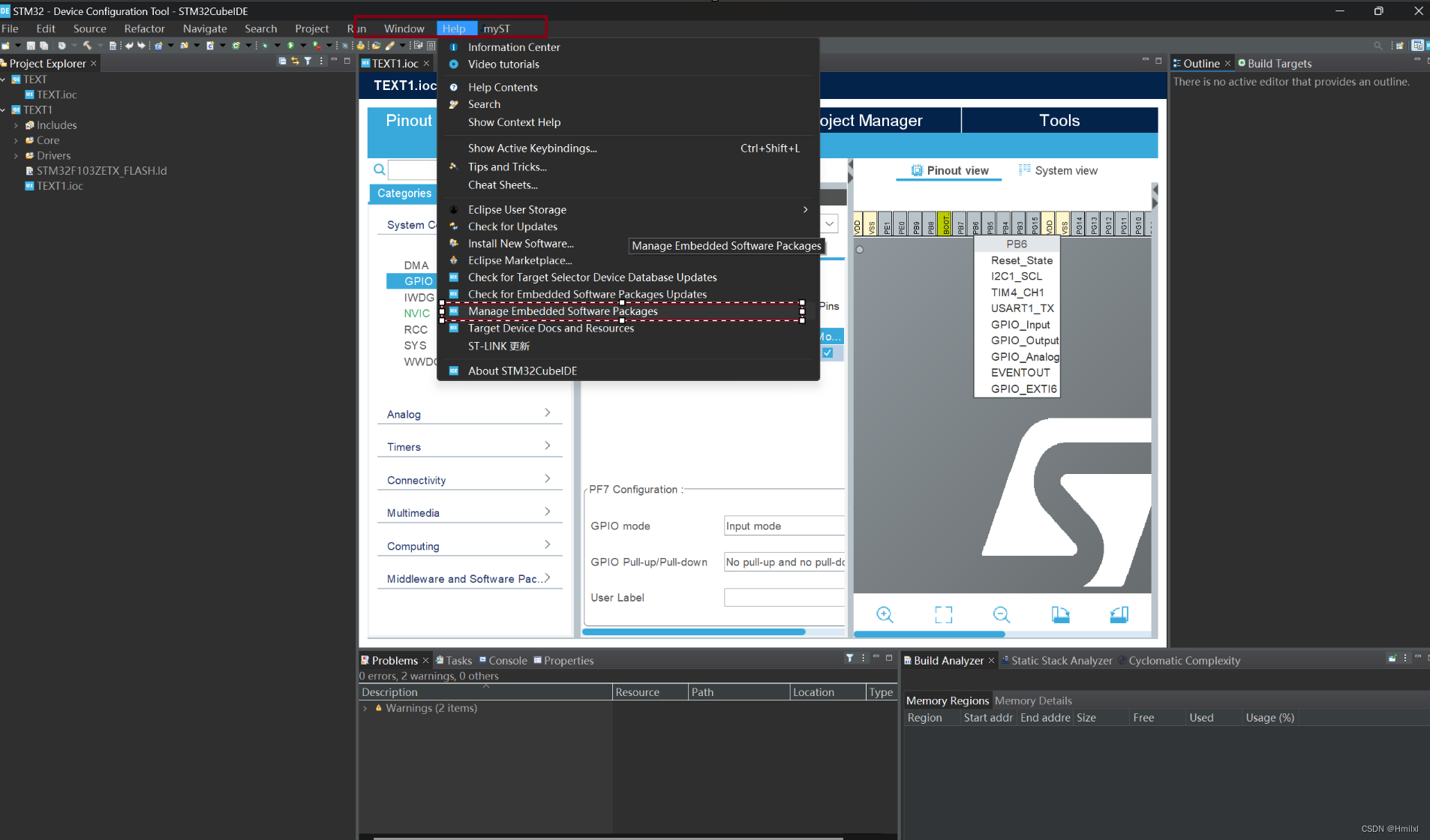Switch to System view
The width and height of the screenshot is (1430, 840).
[1058, 170]
